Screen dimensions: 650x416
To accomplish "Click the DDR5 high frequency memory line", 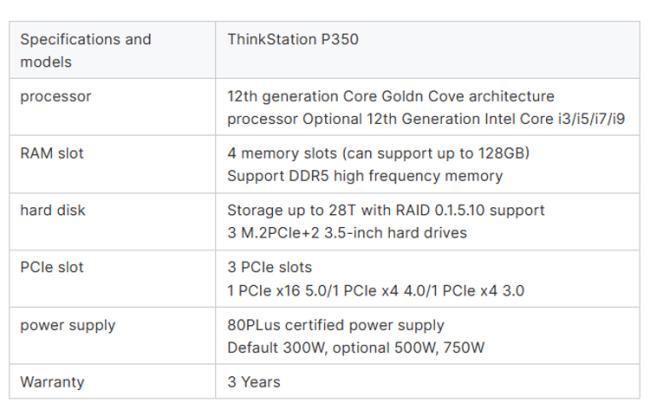I will point(365,176).
